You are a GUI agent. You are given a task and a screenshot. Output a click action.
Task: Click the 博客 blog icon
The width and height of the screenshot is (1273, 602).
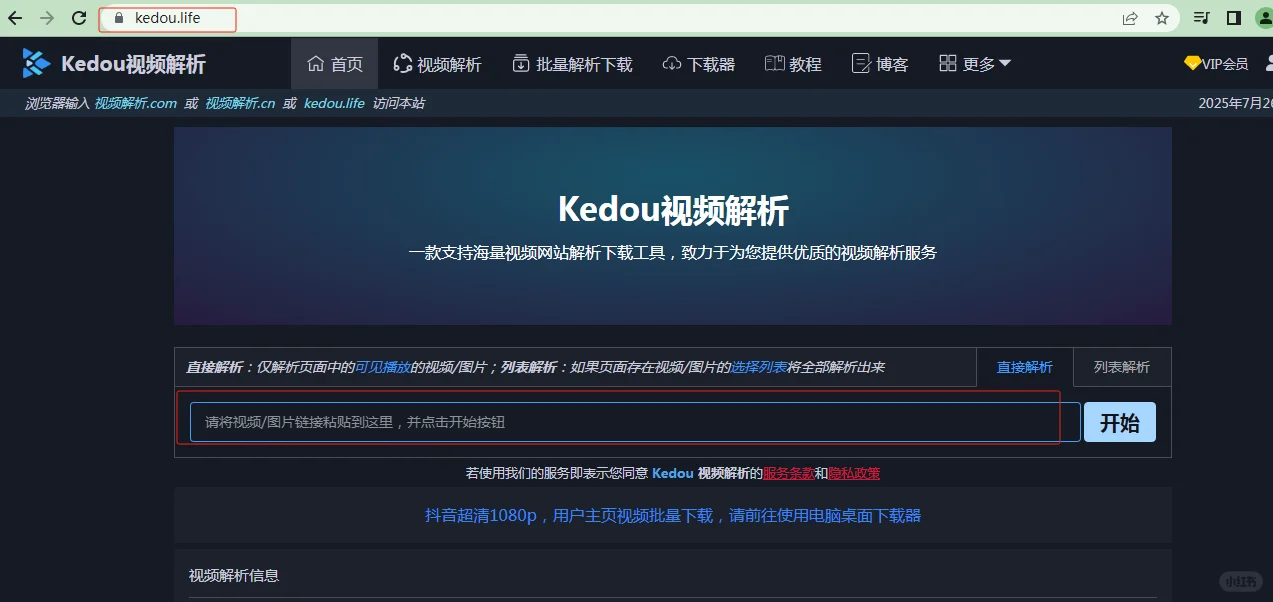[x=862, y=62]
